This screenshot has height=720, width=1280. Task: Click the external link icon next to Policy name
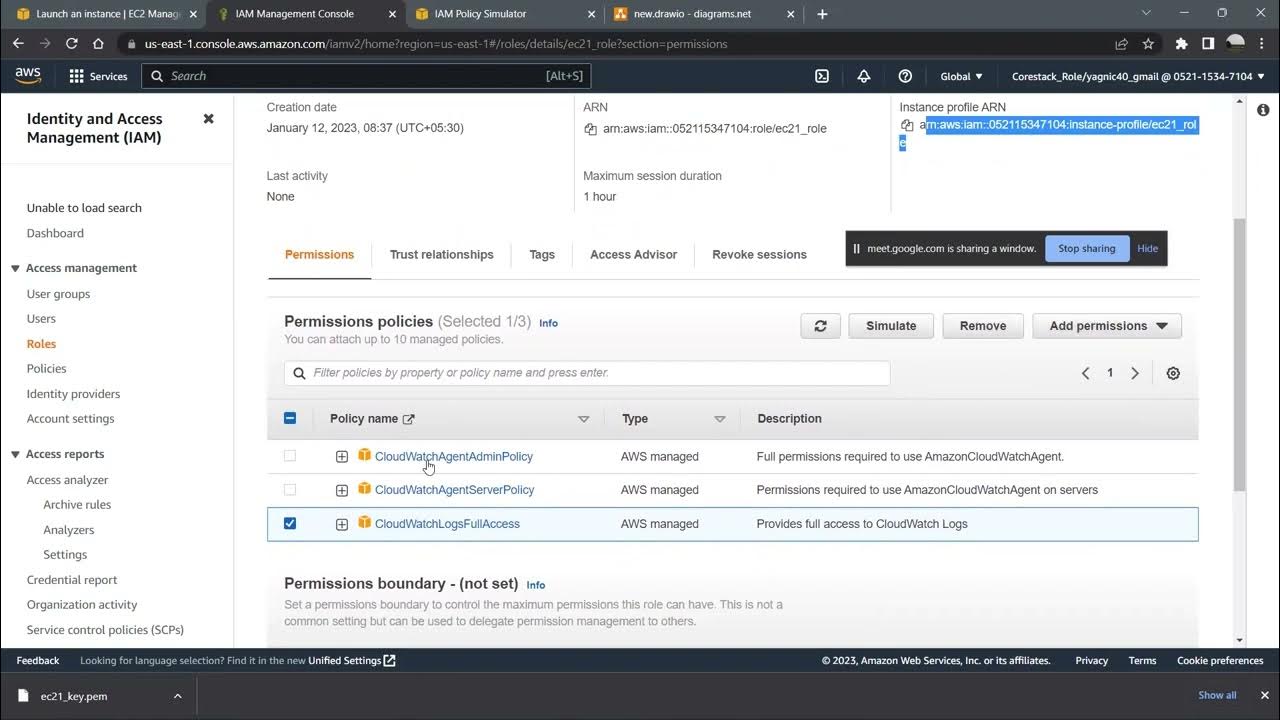[x=408, y=419]
